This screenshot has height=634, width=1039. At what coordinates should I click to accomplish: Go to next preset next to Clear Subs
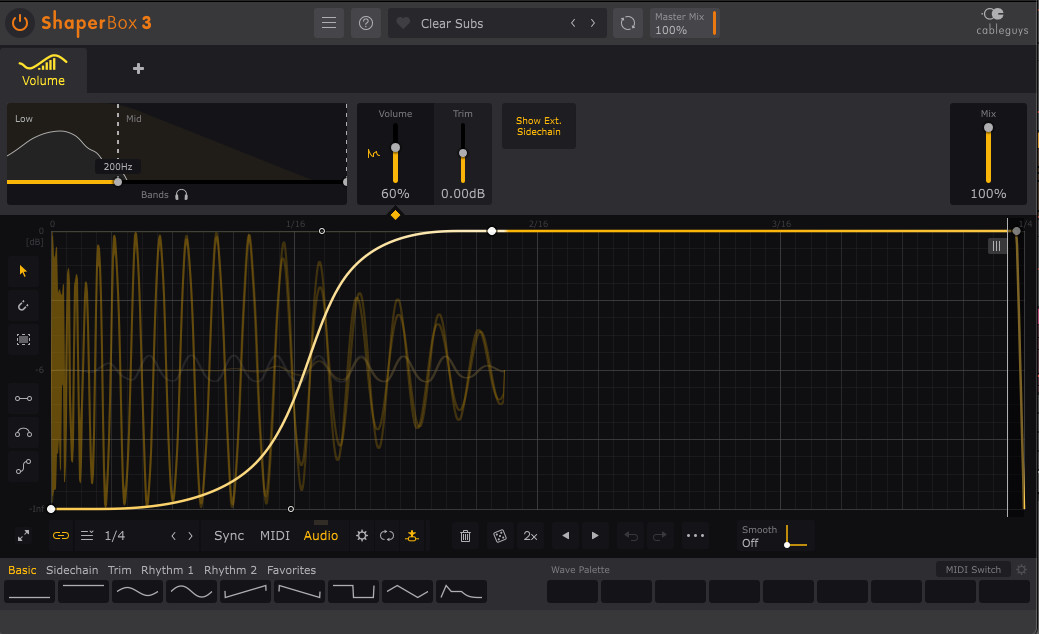(593, 23)
